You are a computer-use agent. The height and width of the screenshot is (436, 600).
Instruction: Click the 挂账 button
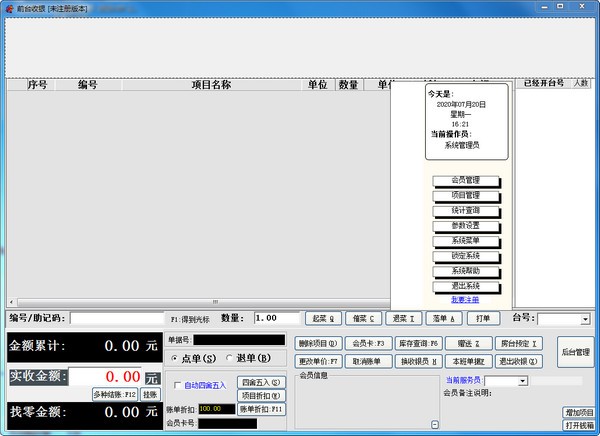pos(150,394)
